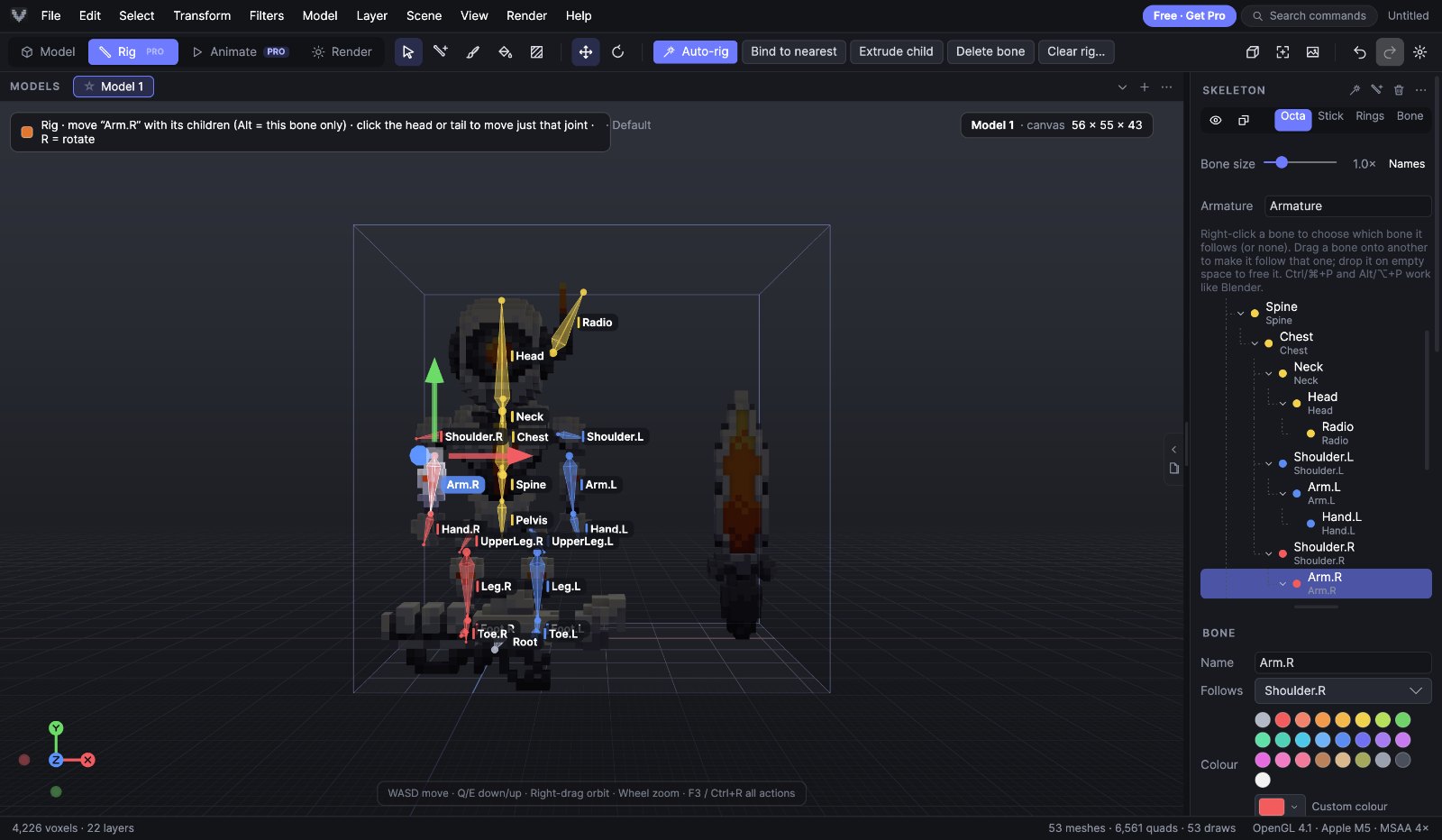Add a new model with plus icon
The height and width of the screenshot is (840, 1442).
coord(1145,87)
